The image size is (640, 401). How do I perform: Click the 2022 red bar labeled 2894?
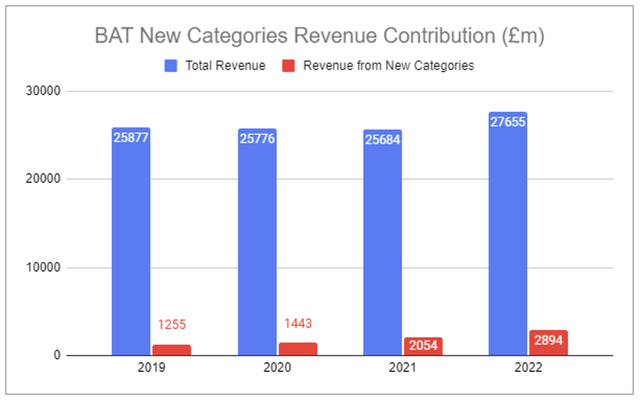(x=549, y=343)
